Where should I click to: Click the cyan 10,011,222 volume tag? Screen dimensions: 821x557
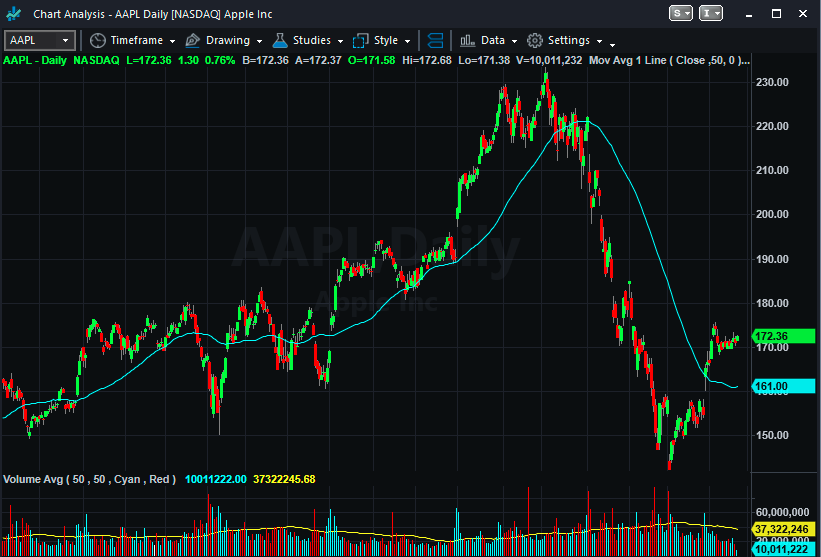[x=784, y=549]
